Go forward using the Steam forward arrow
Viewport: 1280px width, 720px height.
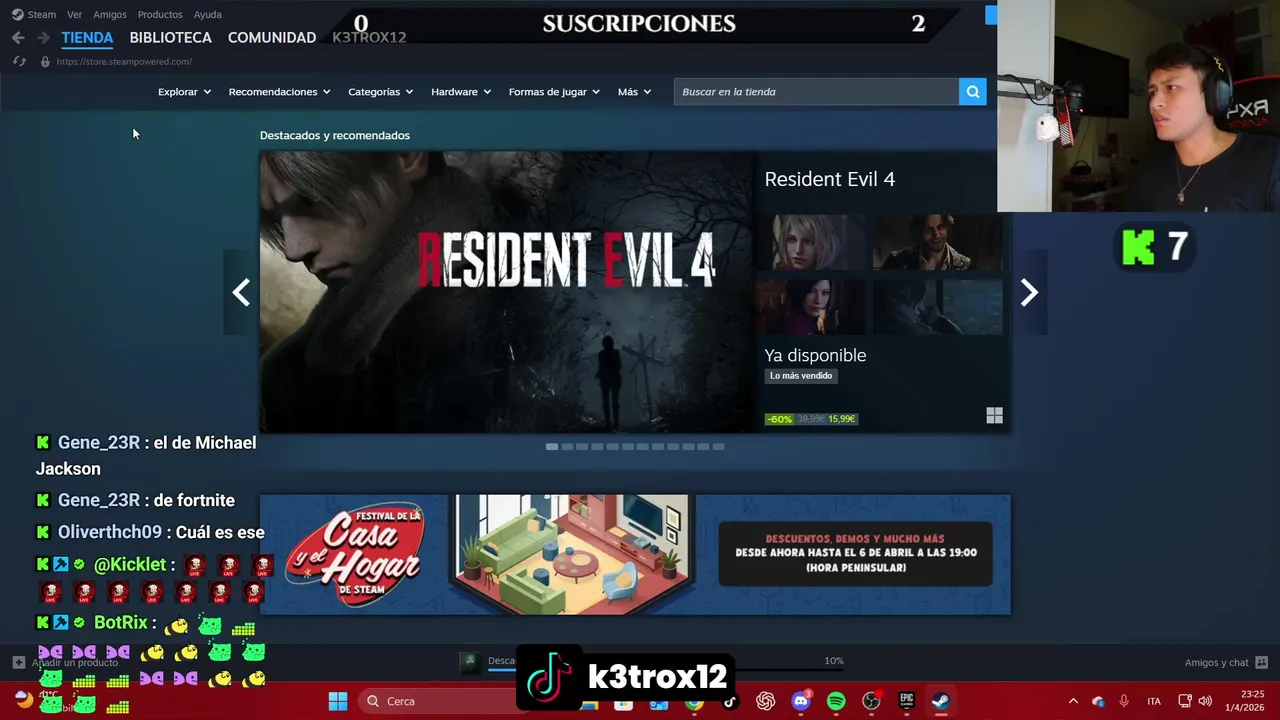[x=43, y=38]
